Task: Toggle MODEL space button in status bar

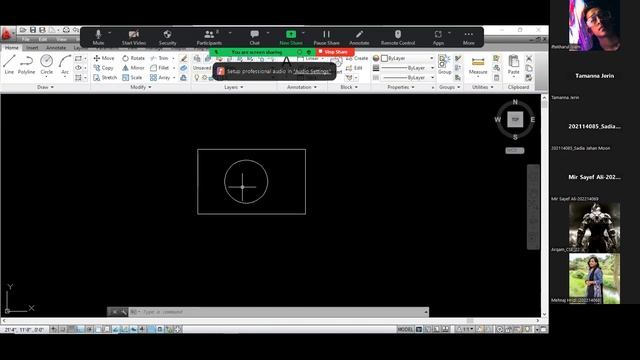Action: coord(405,329)
